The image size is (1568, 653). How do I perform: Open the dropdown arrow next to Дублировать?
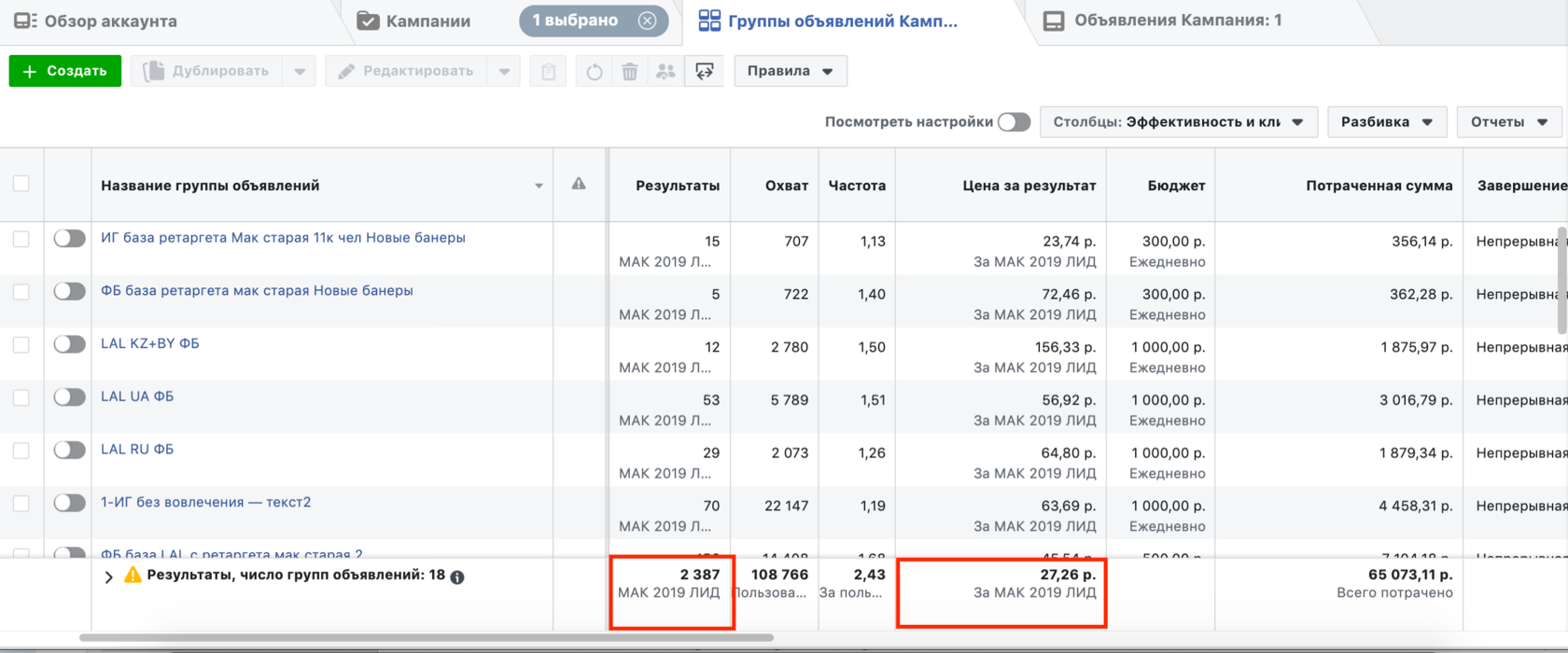click(x=300, y=71)
